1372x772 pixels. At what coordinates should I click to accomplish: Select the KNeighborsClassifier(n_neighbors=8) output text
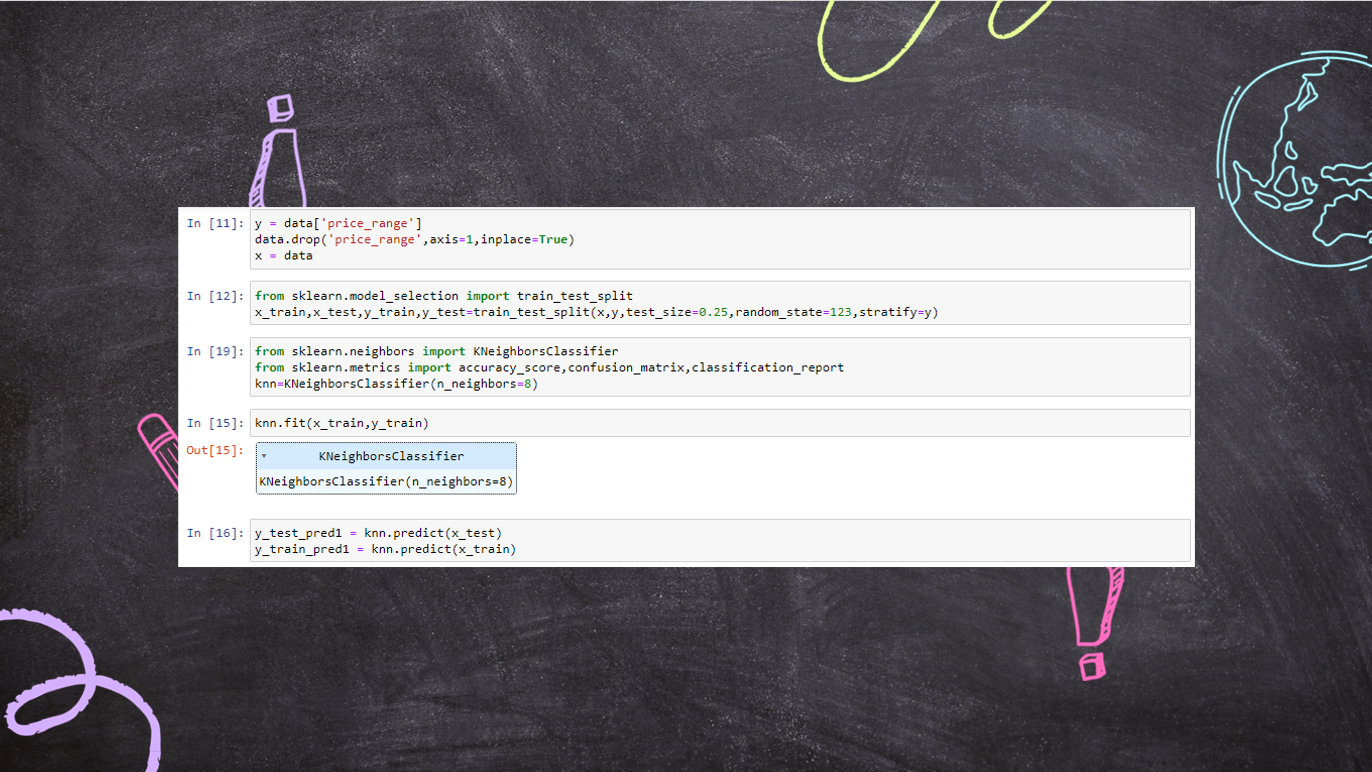pos(386,482)
